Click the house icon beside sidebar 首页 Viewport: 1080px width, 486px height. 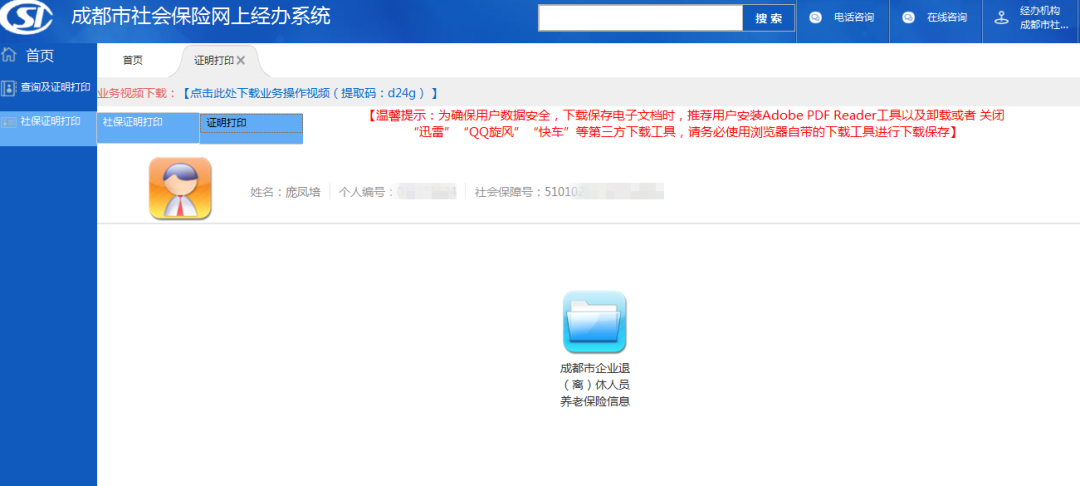10,56
